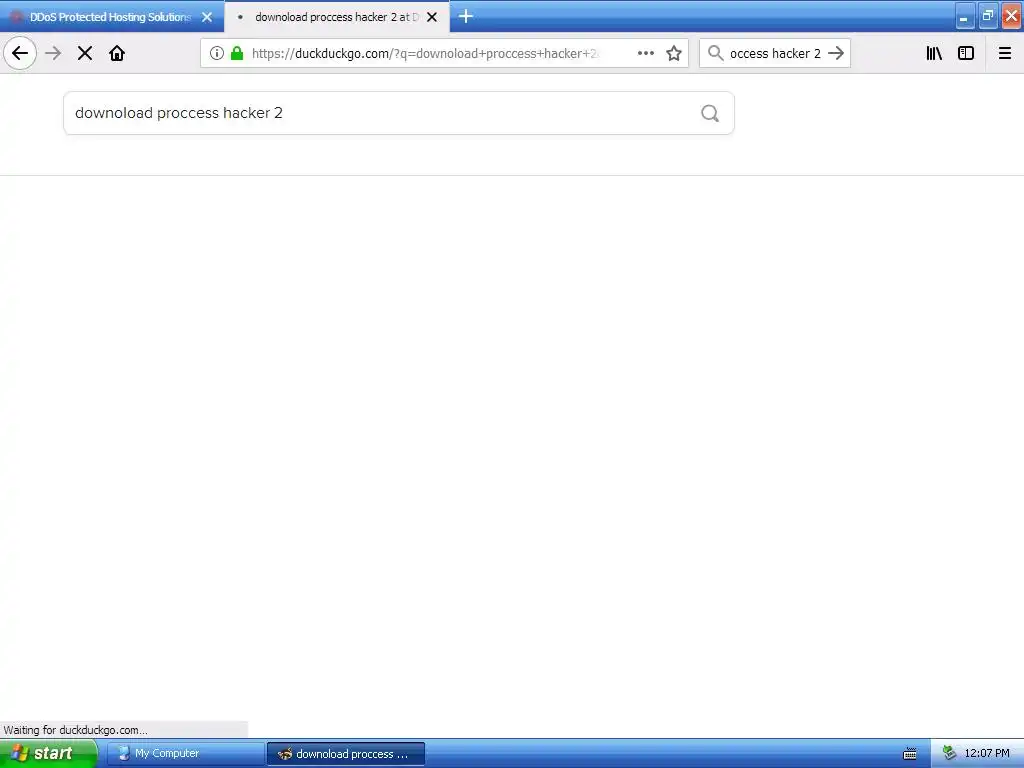Show site information icon in address bar
This screenshot has height=768, width=1024.
click(x=217, y=53)
